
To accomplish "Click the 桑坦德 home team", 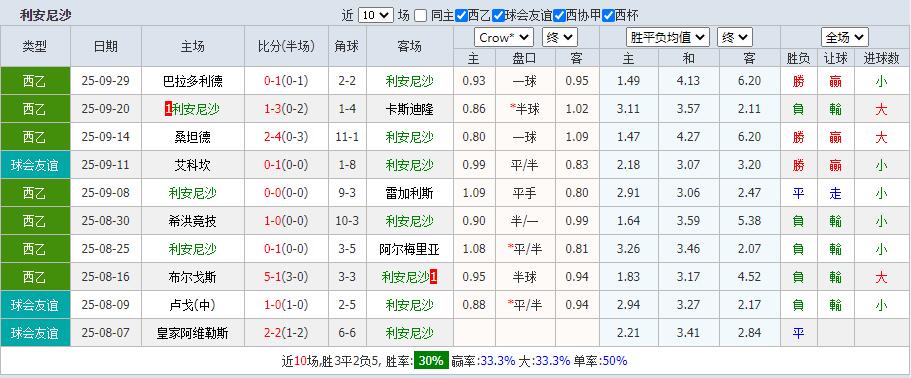I will click(x=193, y=137).
